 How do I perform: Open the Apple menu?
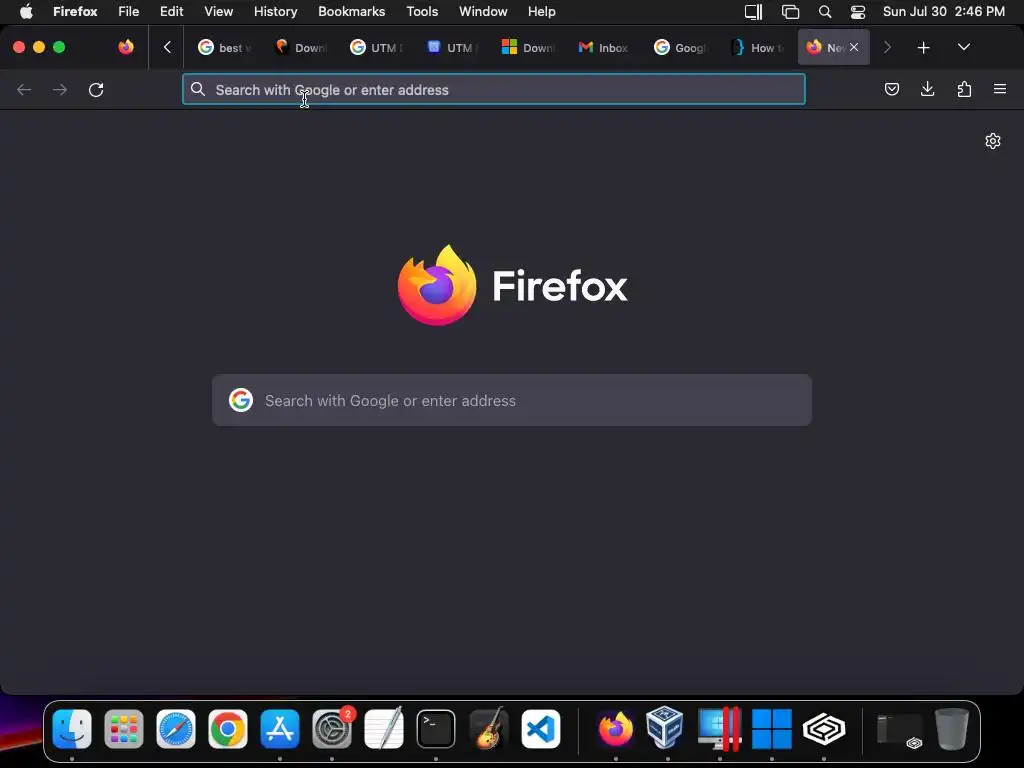tap(26, 12)
